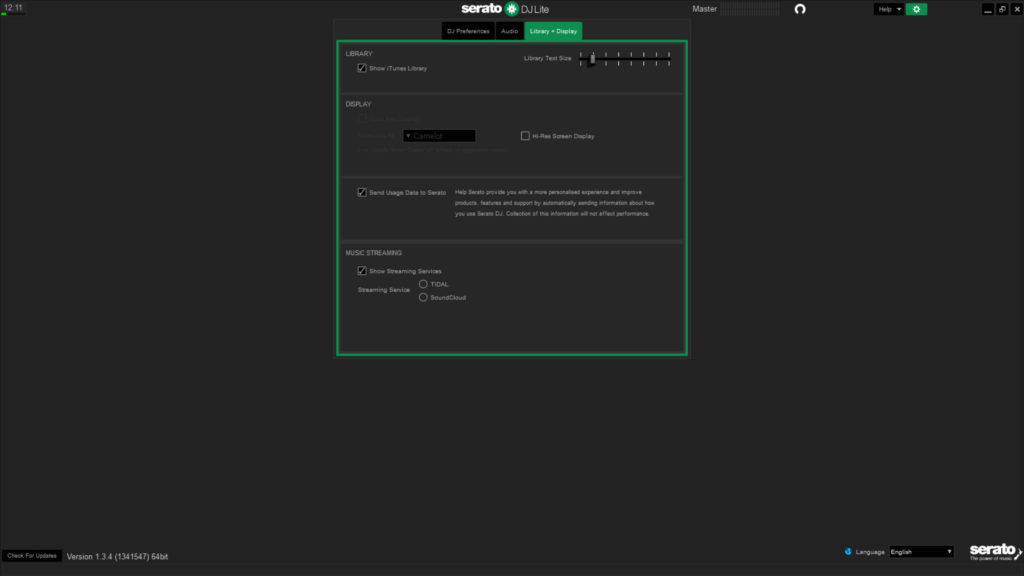Open the Language dropdown showing English
This screenshot has height=576, width=1024.
pos(921,552)
